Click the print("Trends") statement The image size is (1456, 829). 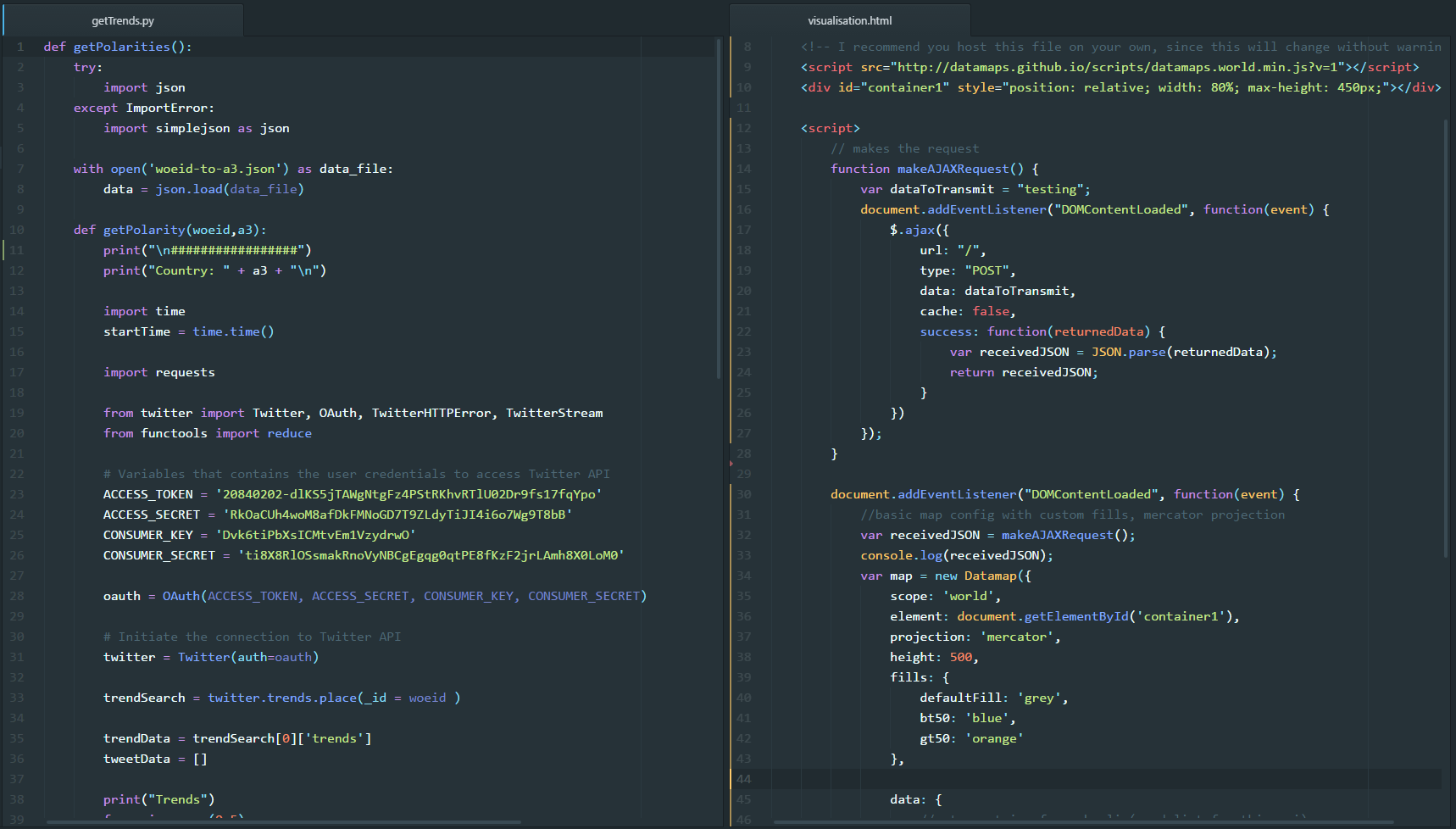pos(159,799)
